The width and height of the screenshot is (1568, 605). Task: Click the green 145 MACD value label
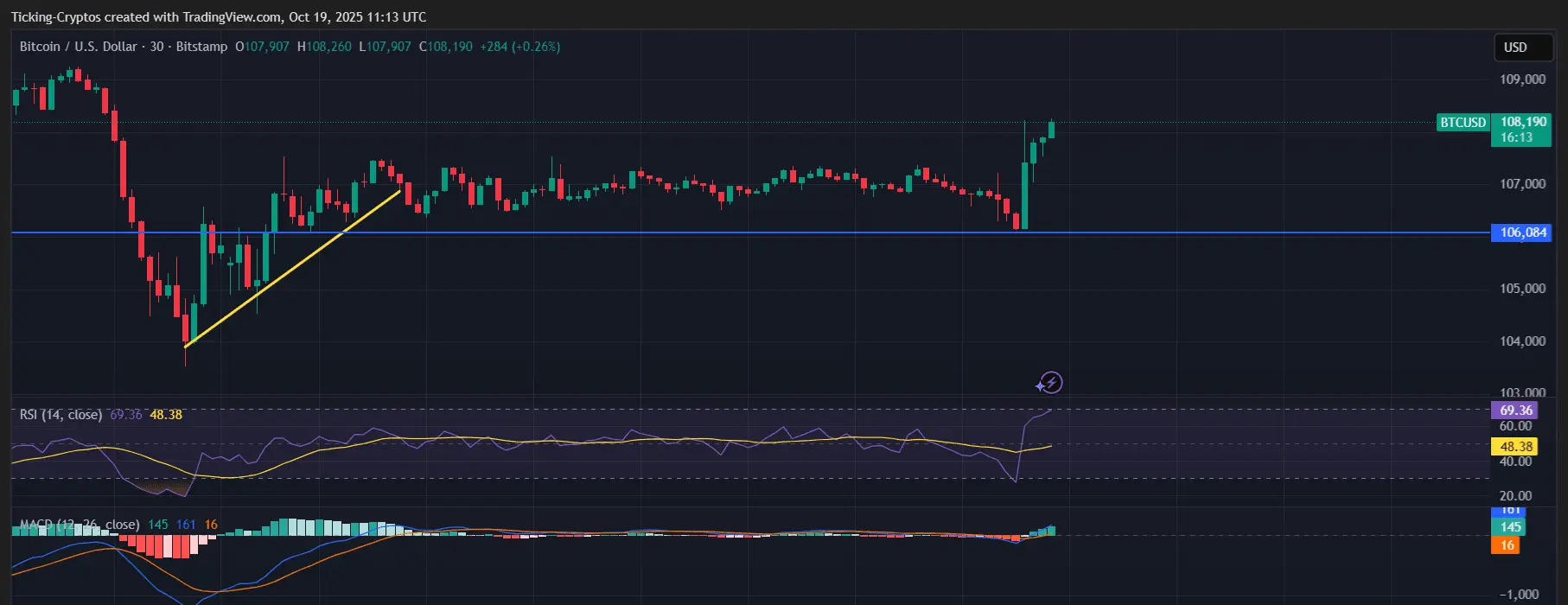pyautogui.click(x=1509, y=527)
